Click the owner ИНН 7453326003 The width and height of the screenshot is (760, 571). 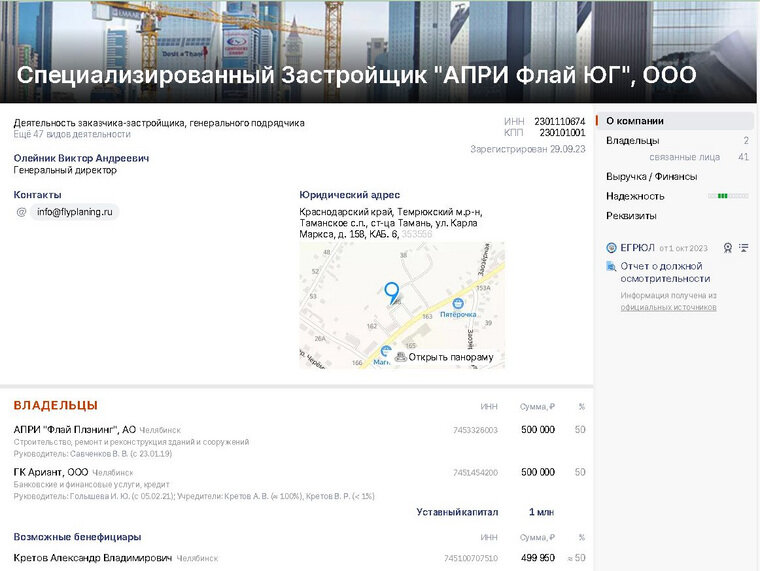click(475, 430)
